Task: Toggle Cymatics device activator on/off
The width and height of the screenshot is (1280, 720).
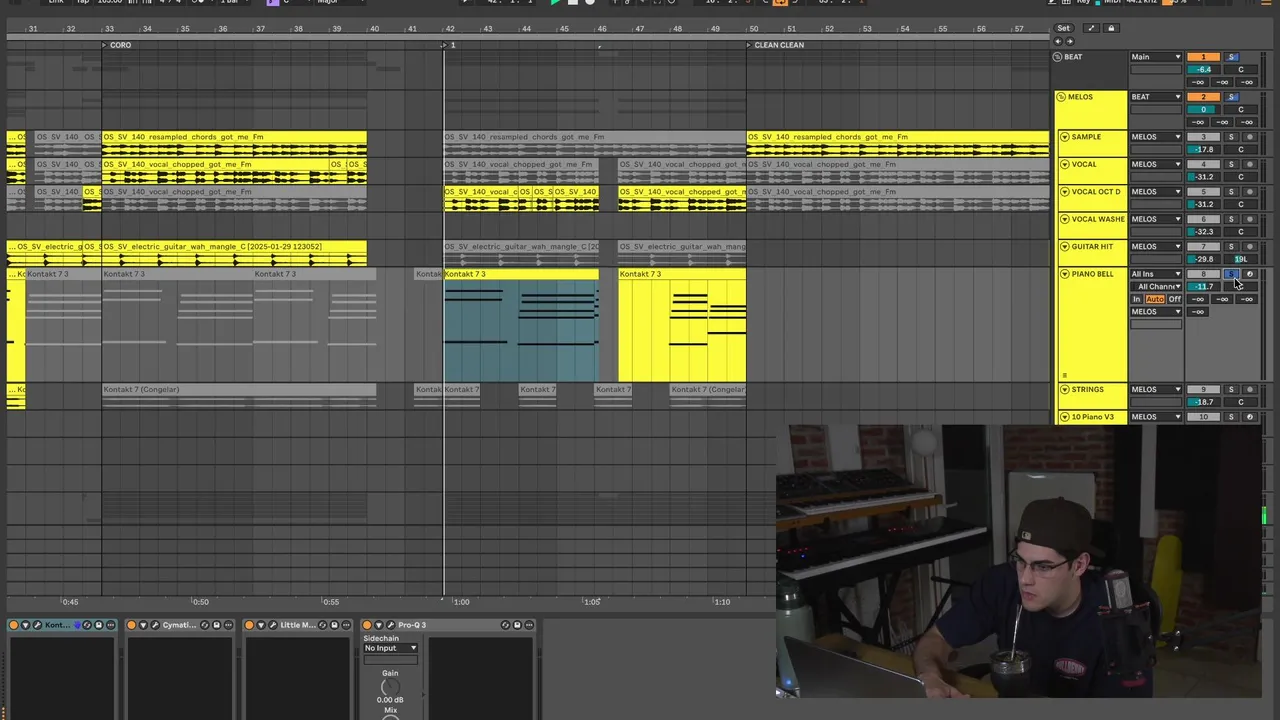Action: 132,625
